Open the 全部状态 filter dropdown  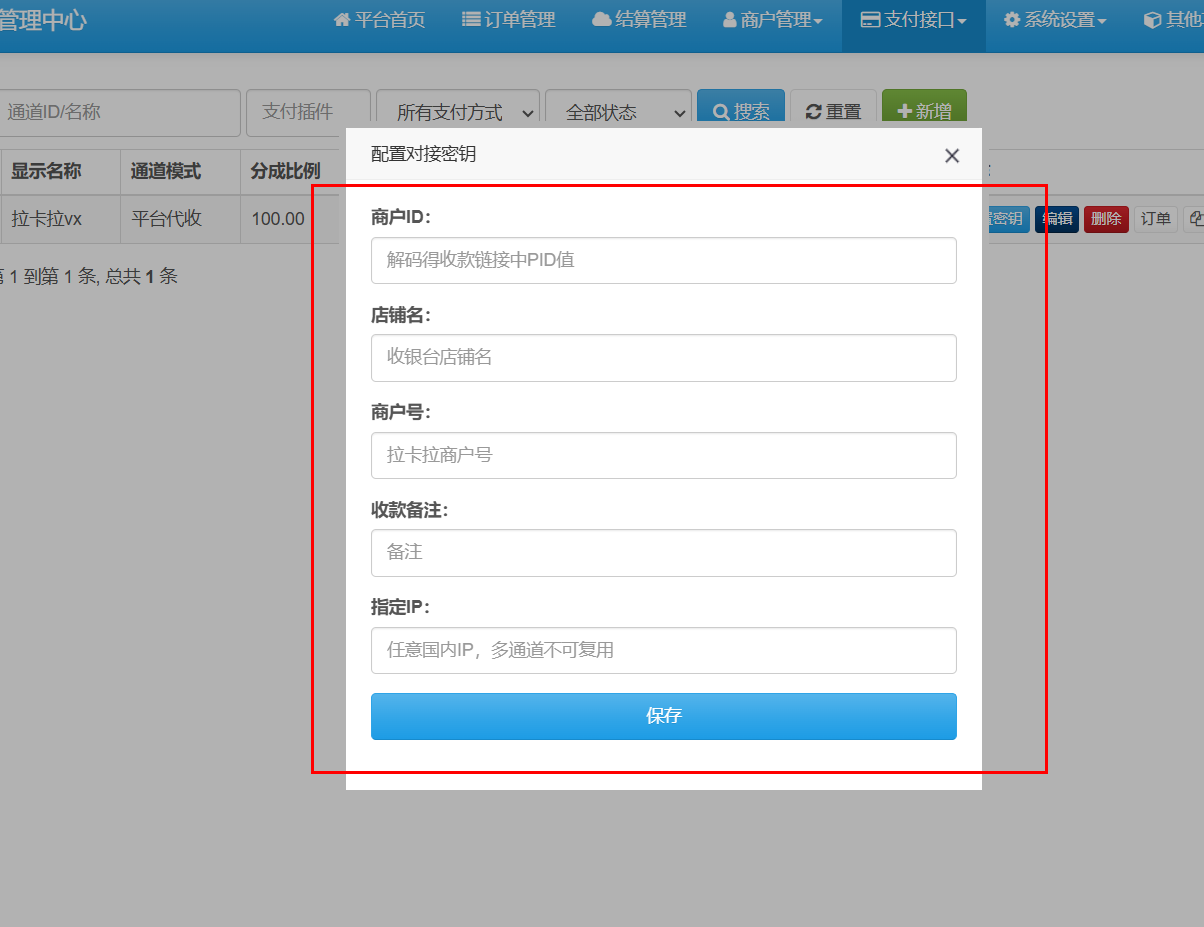(x=618, y=113)
